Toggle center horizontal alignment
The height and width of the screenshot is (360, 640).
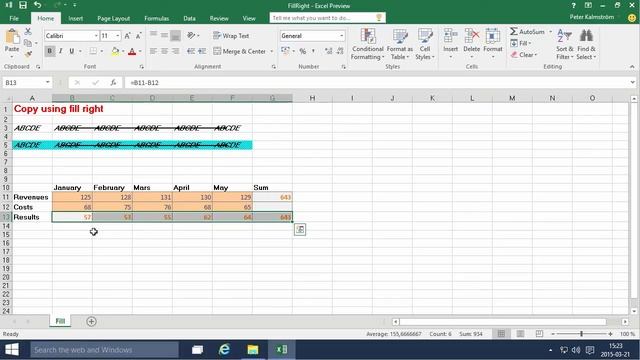coord(164,51)
